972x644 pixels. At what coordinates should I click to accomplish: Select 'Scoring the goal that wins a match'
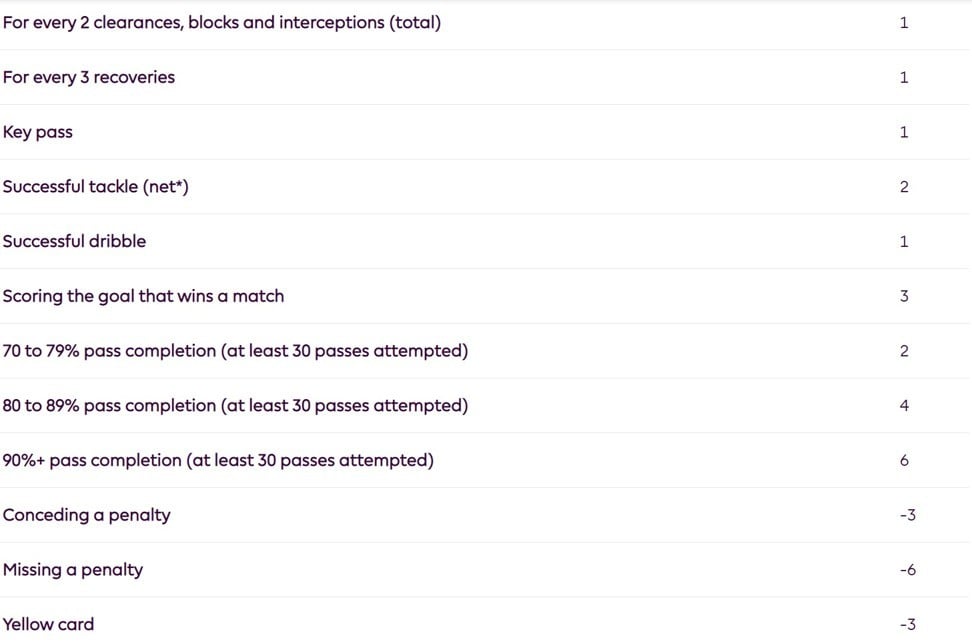[x=143, y=296]
